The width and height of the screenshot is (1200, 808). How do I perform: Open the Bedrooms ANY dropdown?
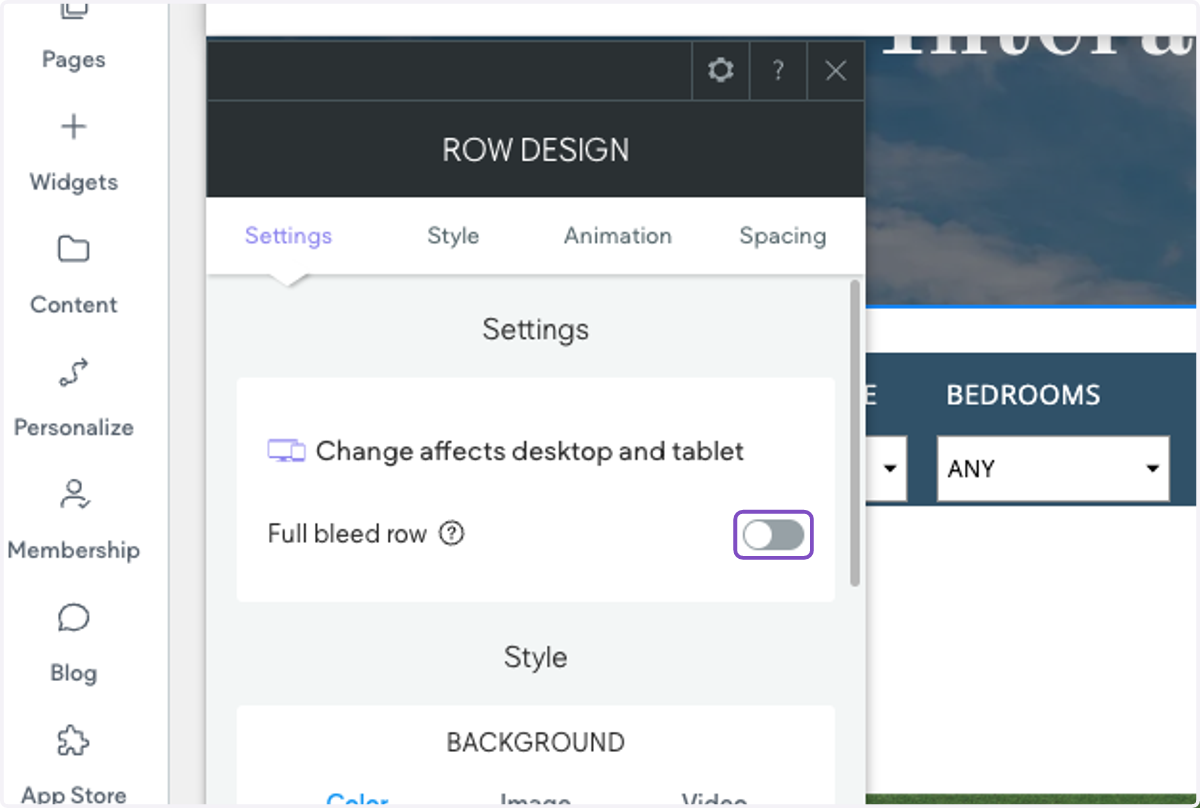click(x=1053, y=468)
